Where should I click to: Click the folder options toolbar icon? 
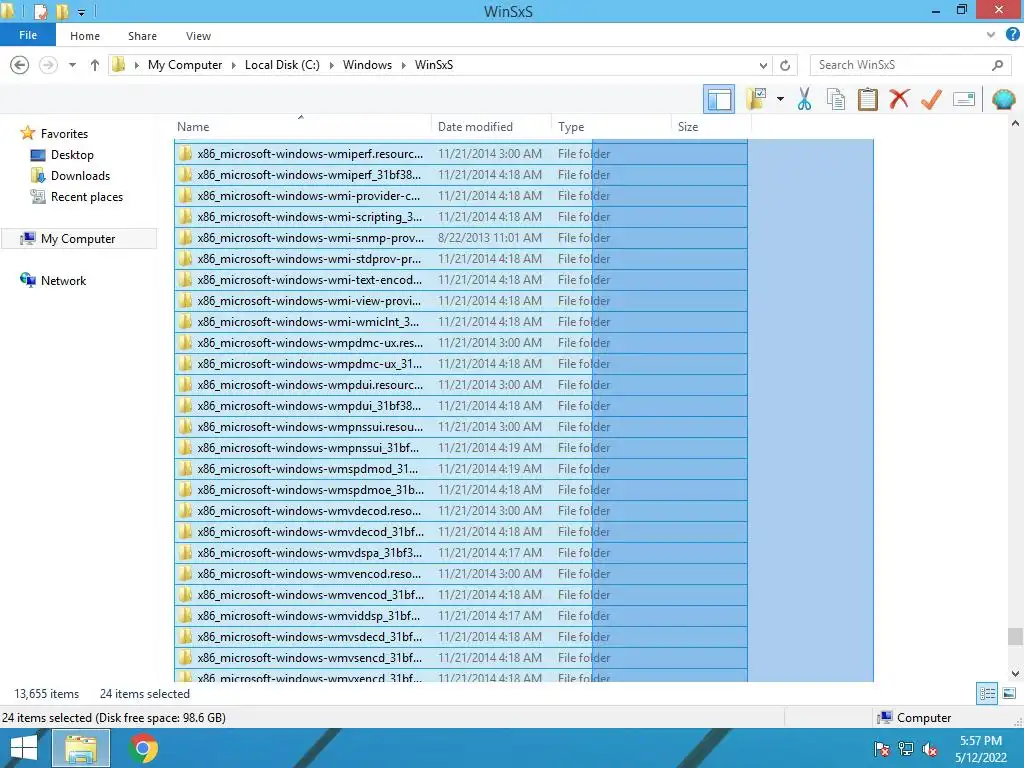coord(756,99)
